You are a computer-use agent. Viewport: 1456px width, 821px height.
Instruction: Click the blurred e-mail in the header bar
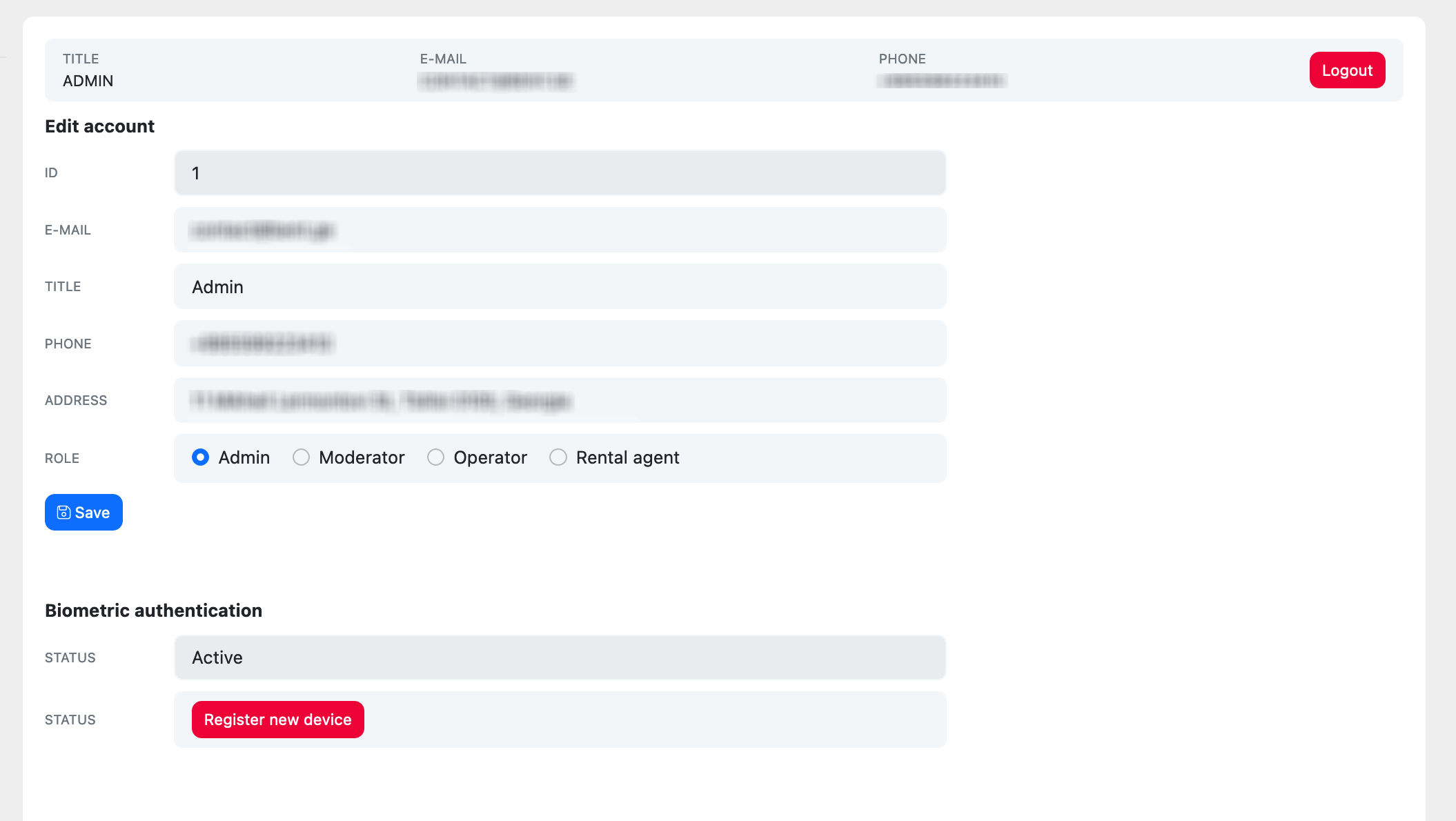(496, 81)
